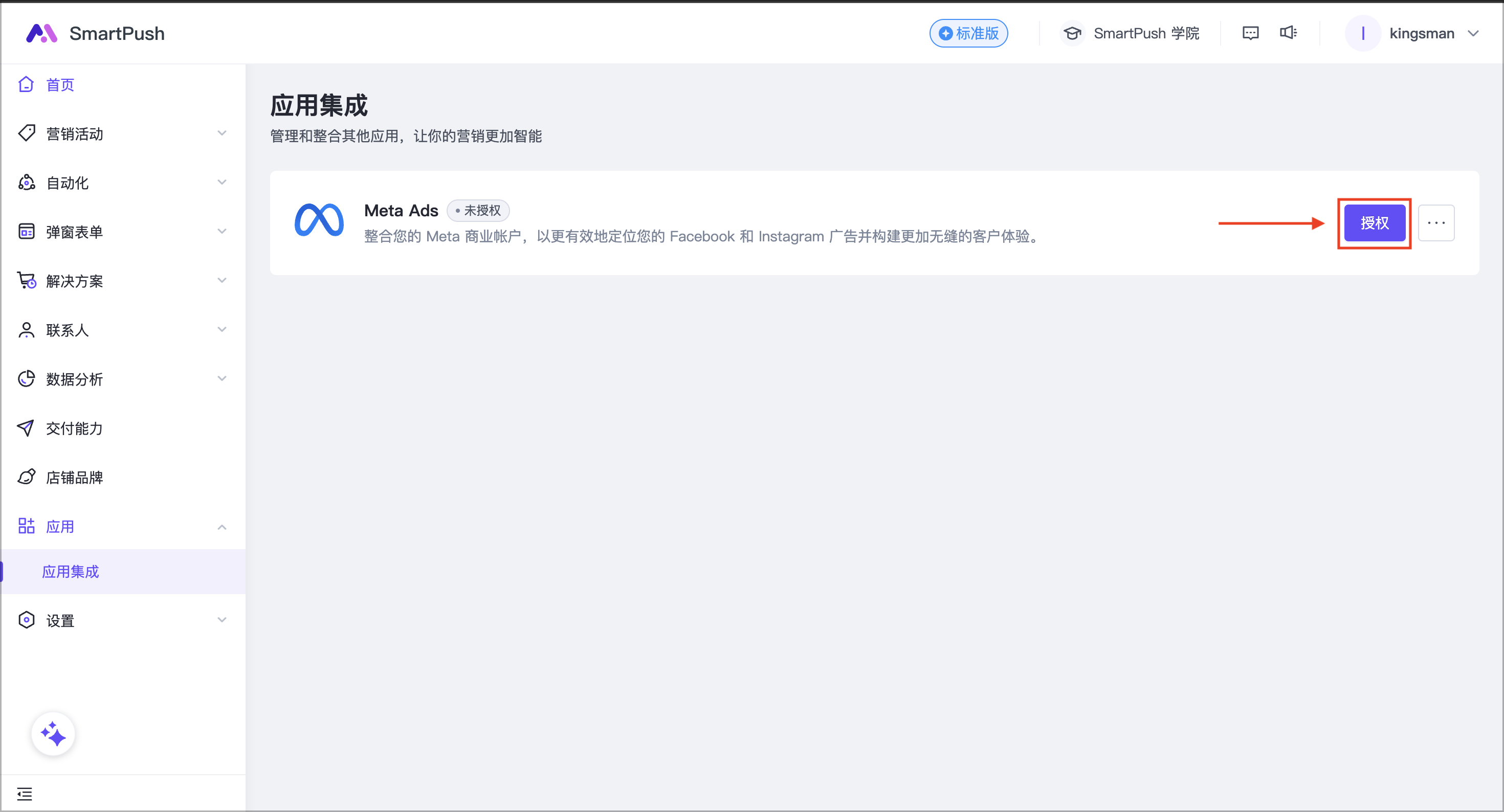Open the kingsman account dropdown arrow
Screen dimensions: 1504x812
coord(1473,33)
